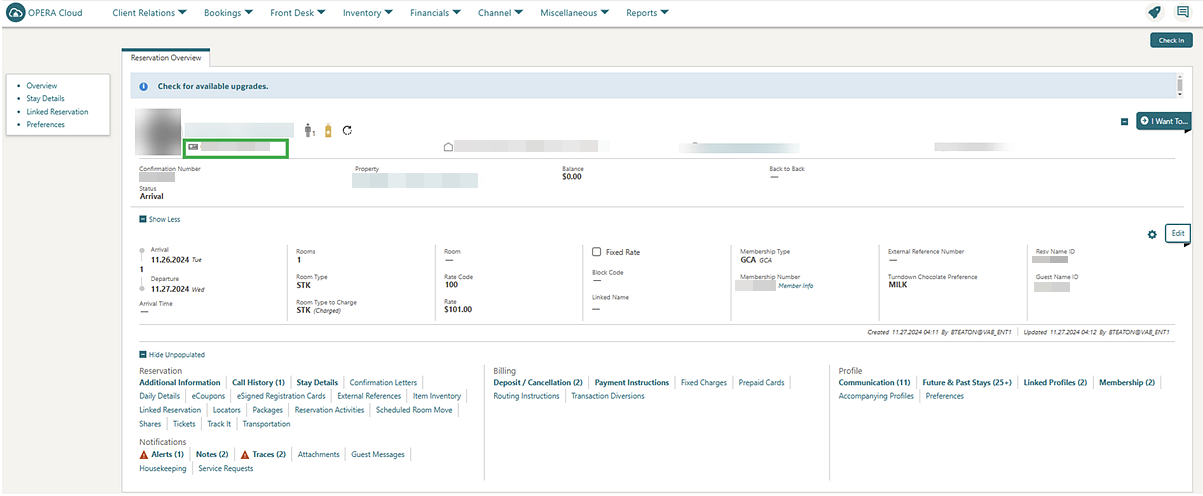
Task: Go to Overview in side navigation
Action: pyautogui.click(x=42, y=86)
